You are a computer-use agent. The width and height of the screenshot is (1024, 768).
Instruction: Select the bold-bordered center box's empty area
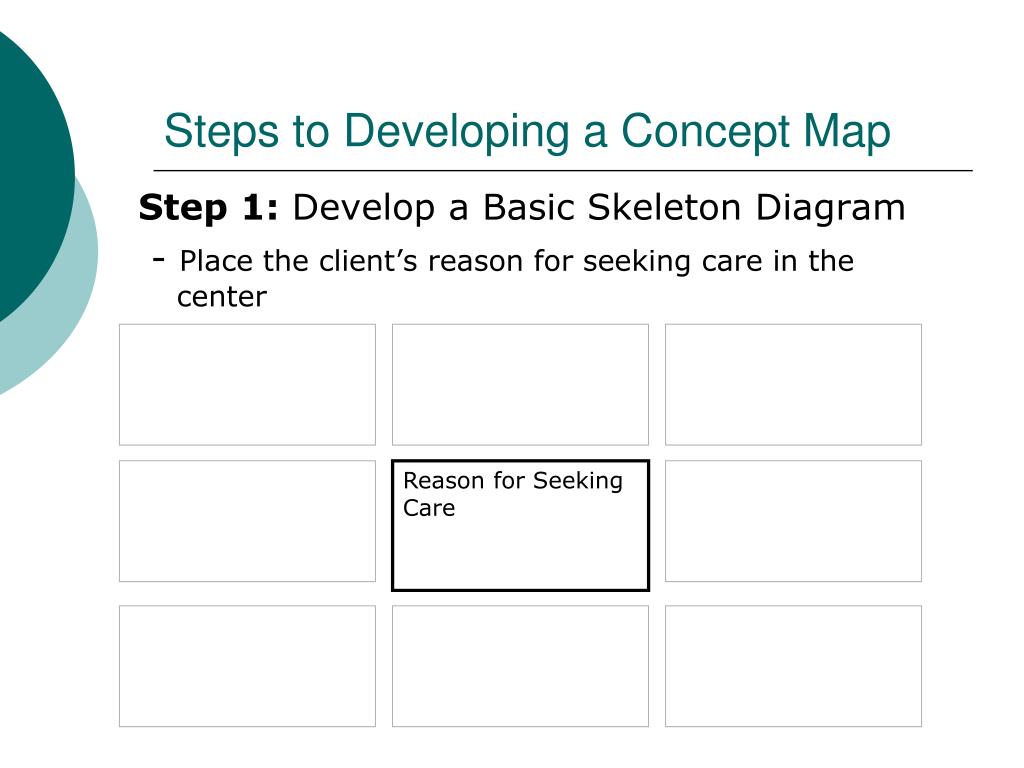(x=520, y=555)
